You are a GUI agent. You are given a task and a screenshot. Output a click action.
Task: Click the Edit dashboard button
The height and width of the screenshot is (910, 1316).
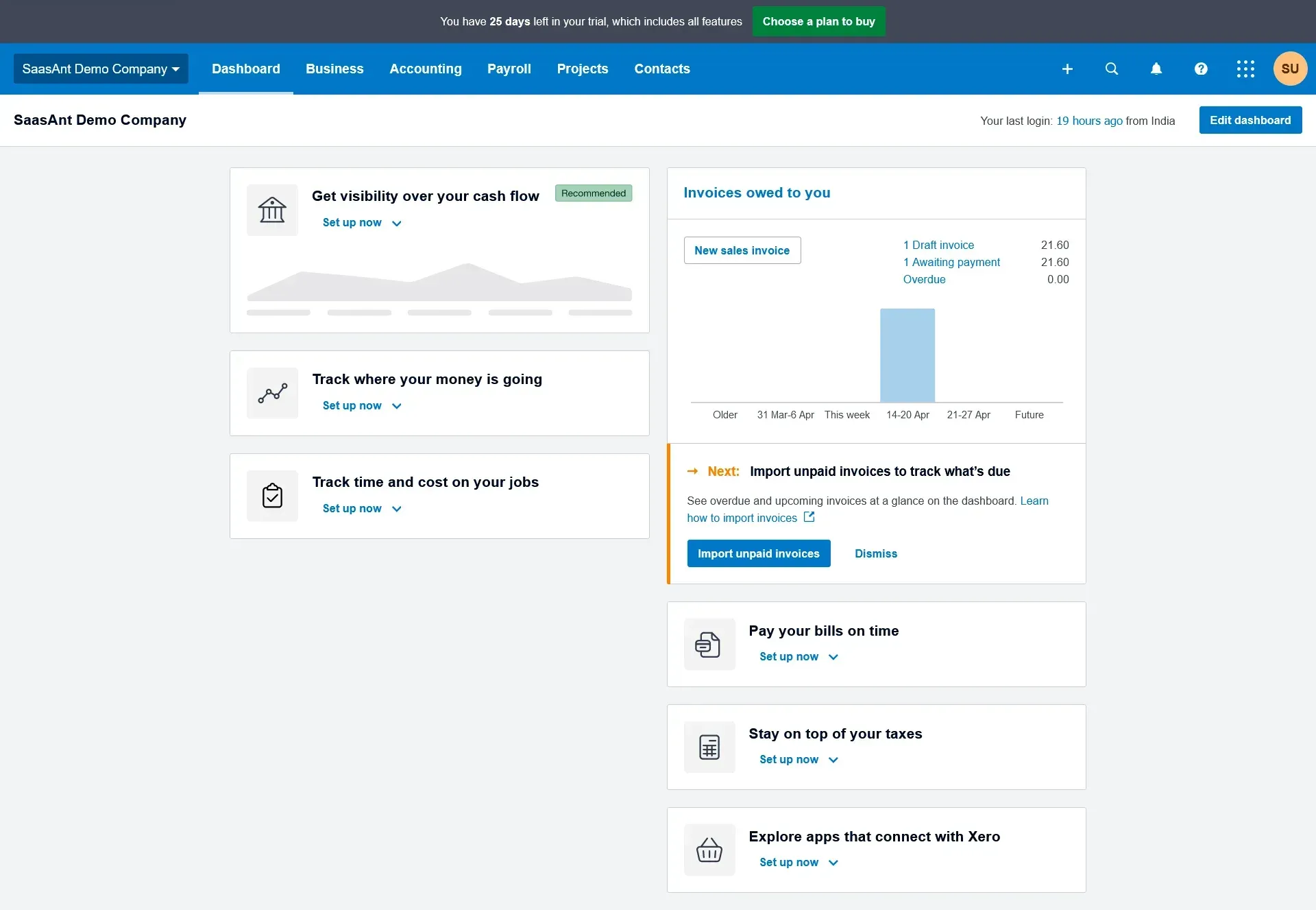[1250, 119]
